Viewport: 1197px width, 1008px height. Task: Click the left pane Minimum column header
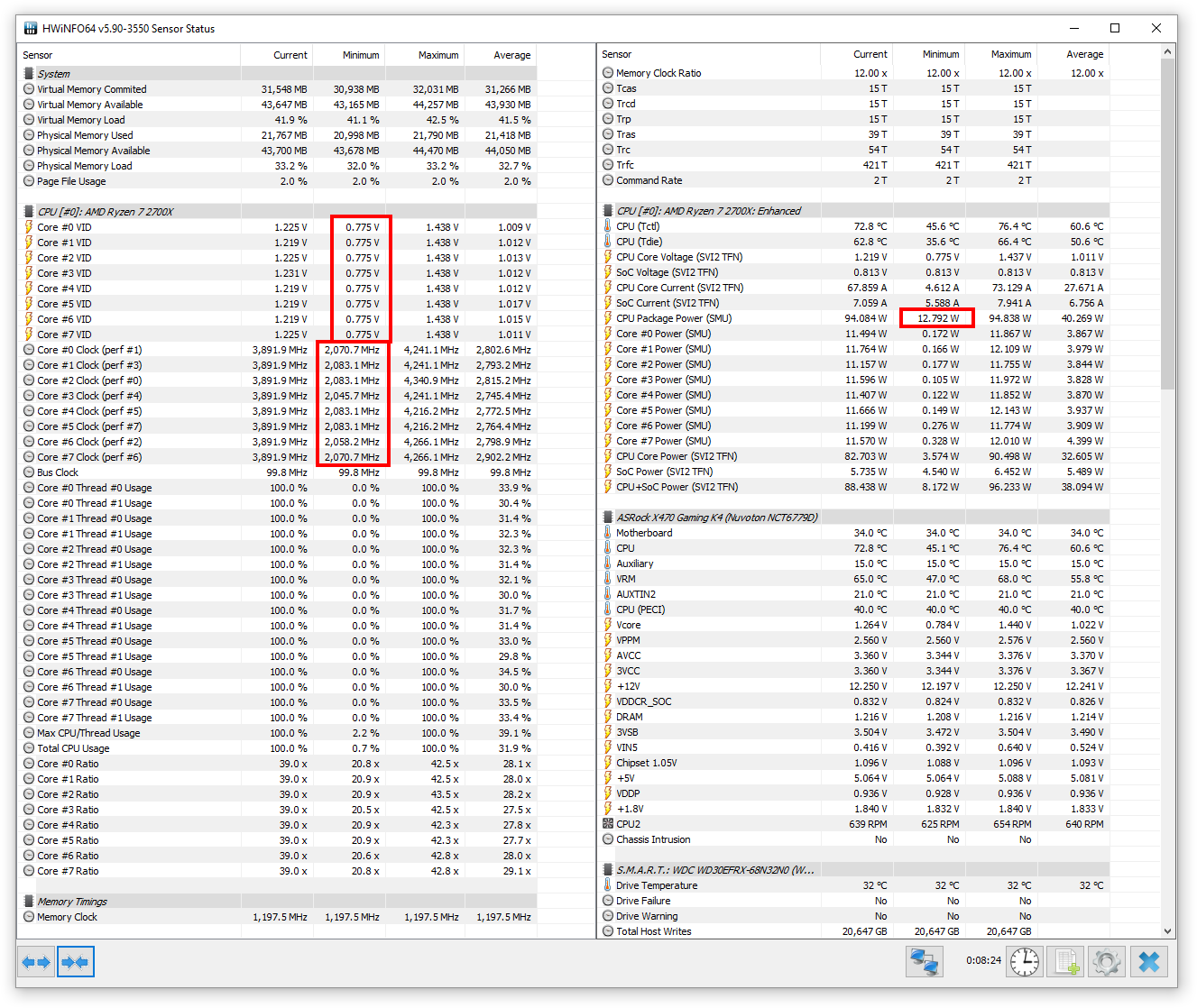tap(348, 55)
